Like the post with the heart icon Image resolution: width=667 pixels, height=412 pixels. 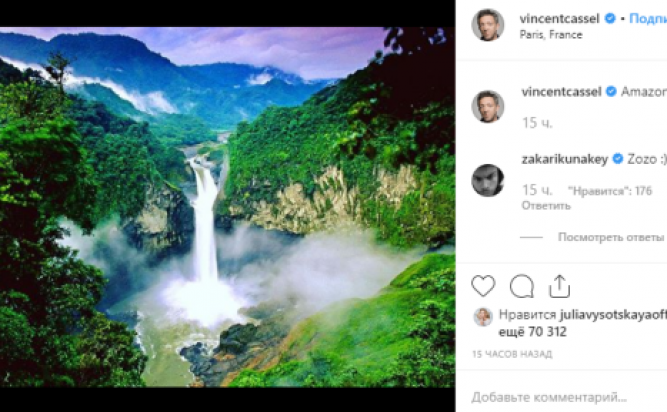pyautogui.click(x=483, y=286)
